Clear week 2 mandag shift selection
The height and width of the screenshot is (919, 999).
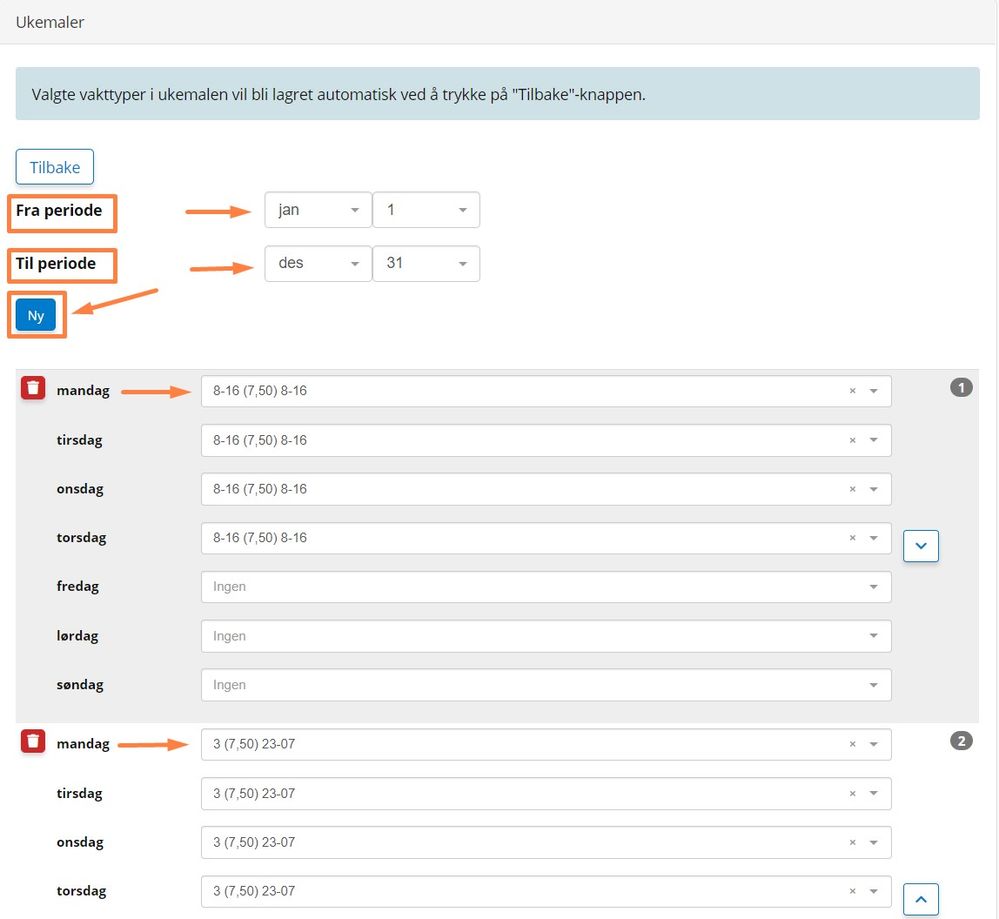(852, 744)
